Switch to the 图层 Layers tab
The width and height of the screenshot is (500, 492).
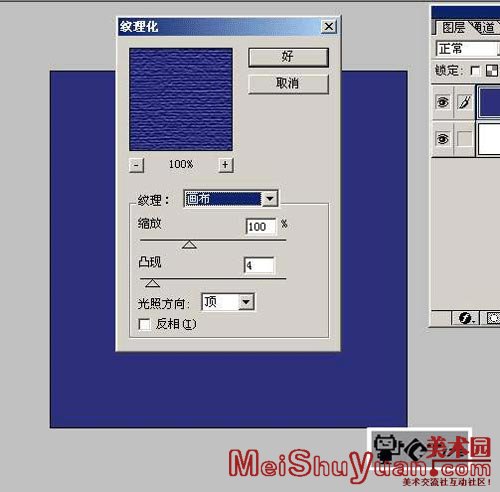click(453, 28)
